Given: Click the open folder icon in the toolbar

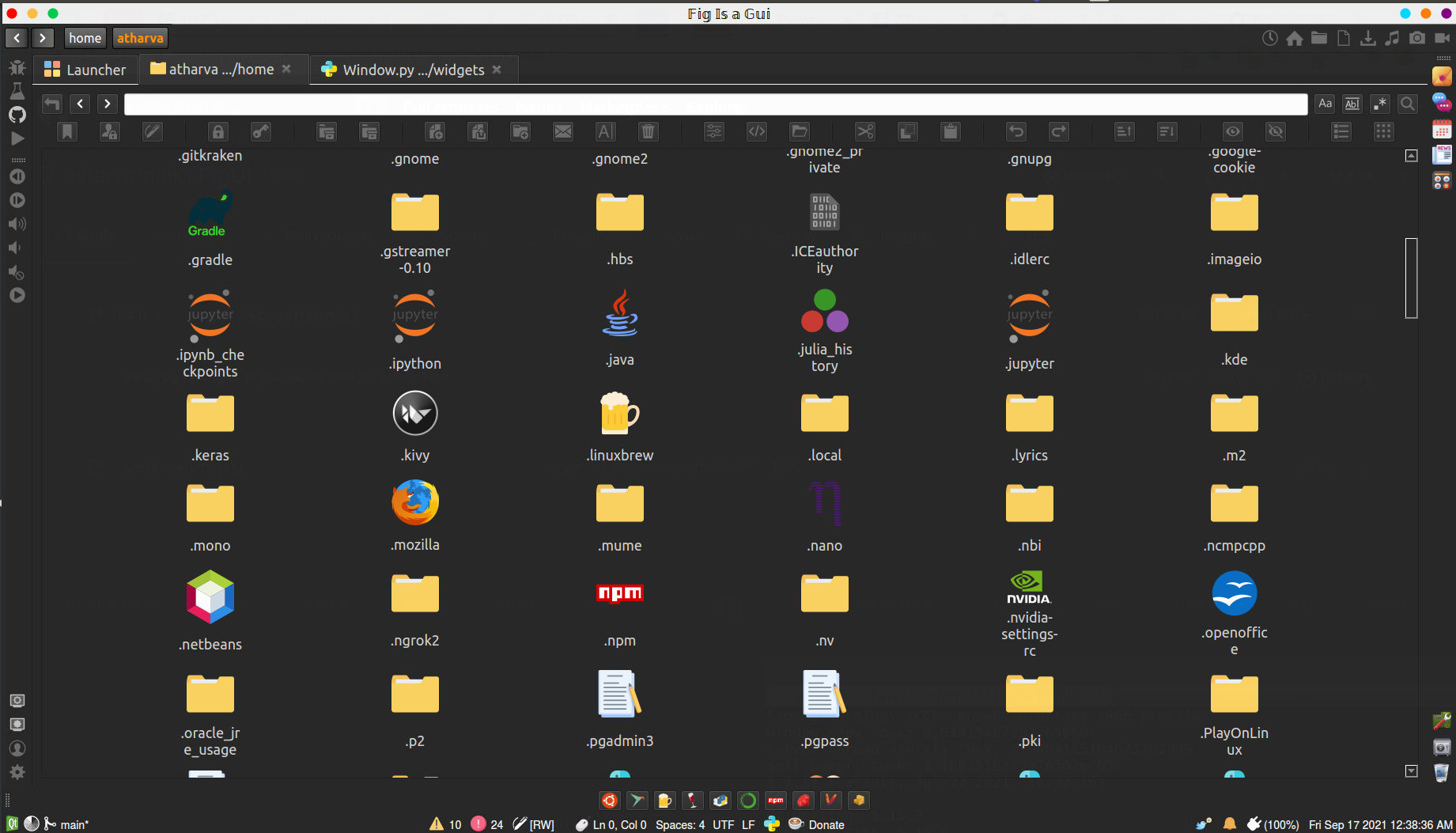Looking at the screenshot, I should coord(800,131).
